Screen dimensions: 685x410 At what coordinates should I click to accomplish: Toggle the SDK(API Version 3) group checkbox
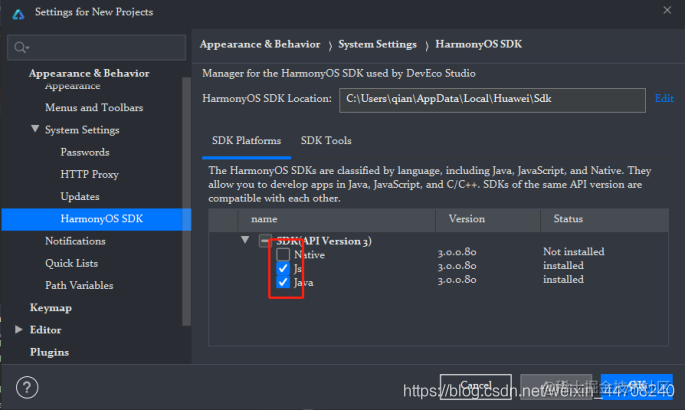[265, 241]
